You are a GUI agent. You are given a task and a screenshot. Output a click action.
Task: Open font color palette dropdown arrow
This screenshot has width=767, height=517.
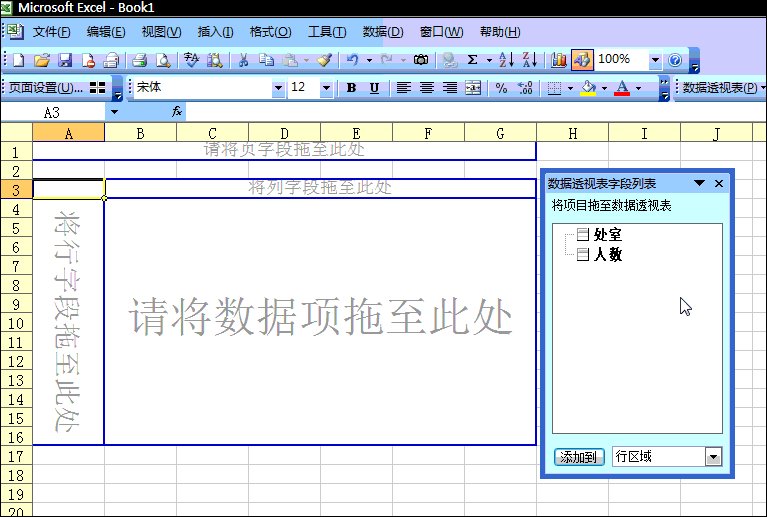[x=638, y=88]
